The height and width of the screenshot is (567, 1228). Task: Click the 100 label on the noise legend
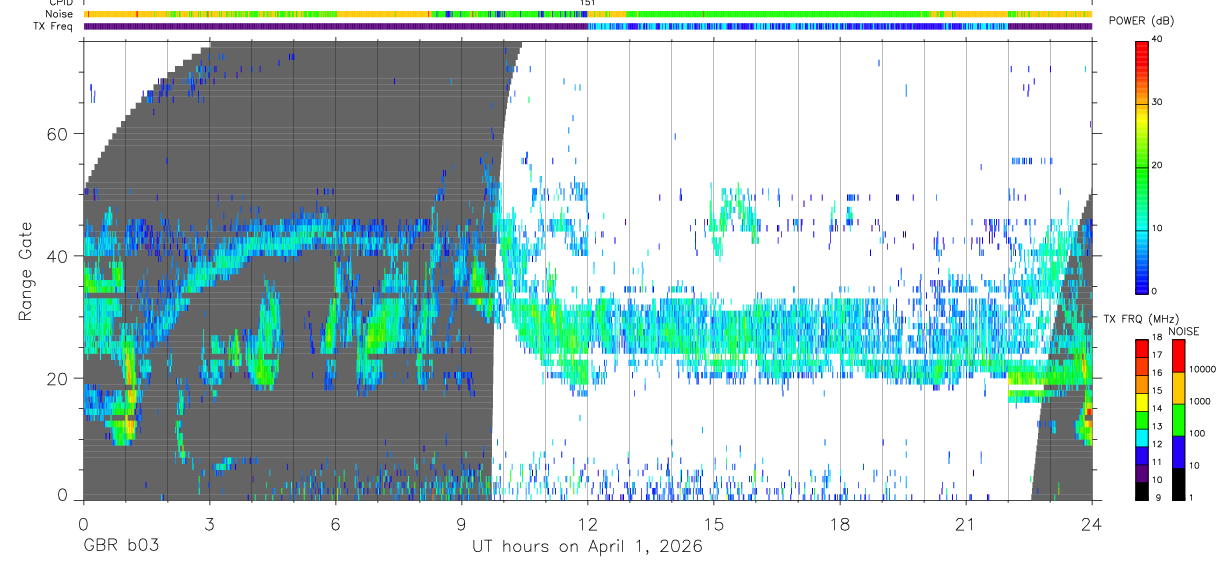click(x=1197, y=433)
